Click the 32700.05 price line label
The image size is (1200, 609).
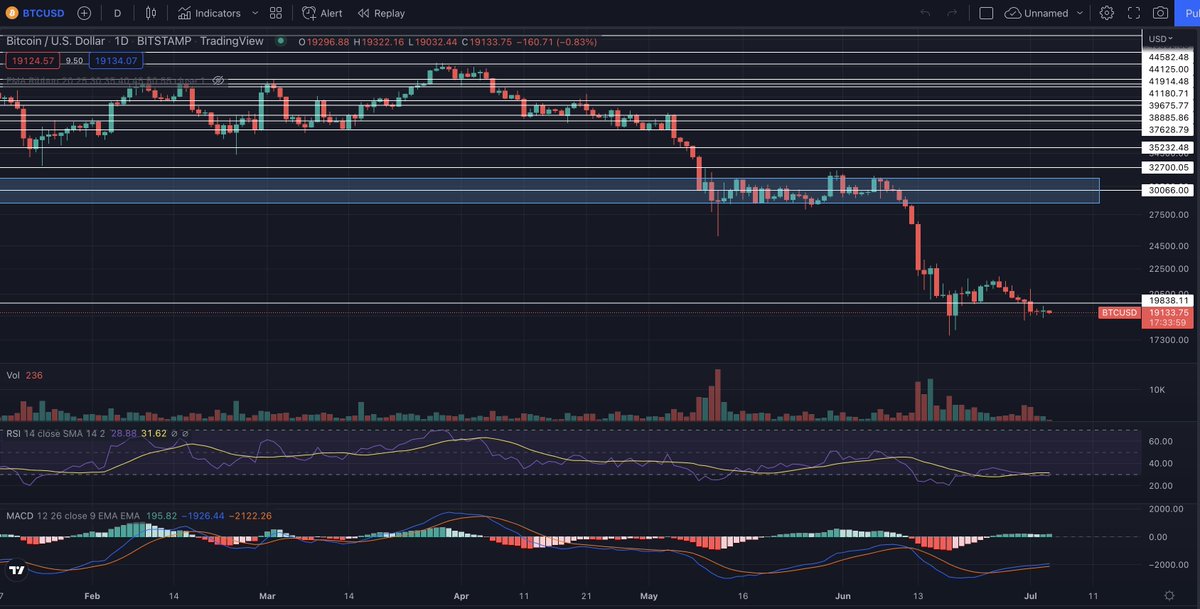(1168, 168)
